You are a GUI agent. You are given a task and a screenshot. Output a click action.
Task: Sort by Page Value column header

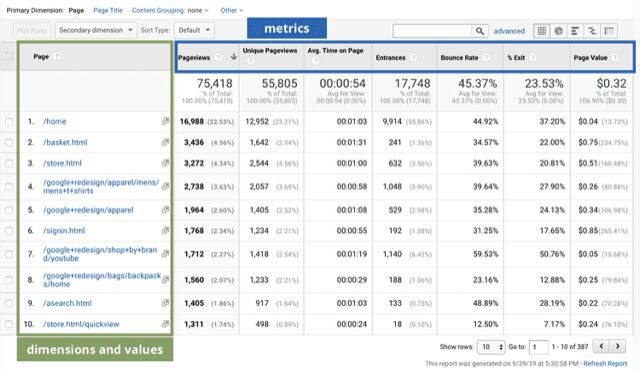click(x=590, y=58)
